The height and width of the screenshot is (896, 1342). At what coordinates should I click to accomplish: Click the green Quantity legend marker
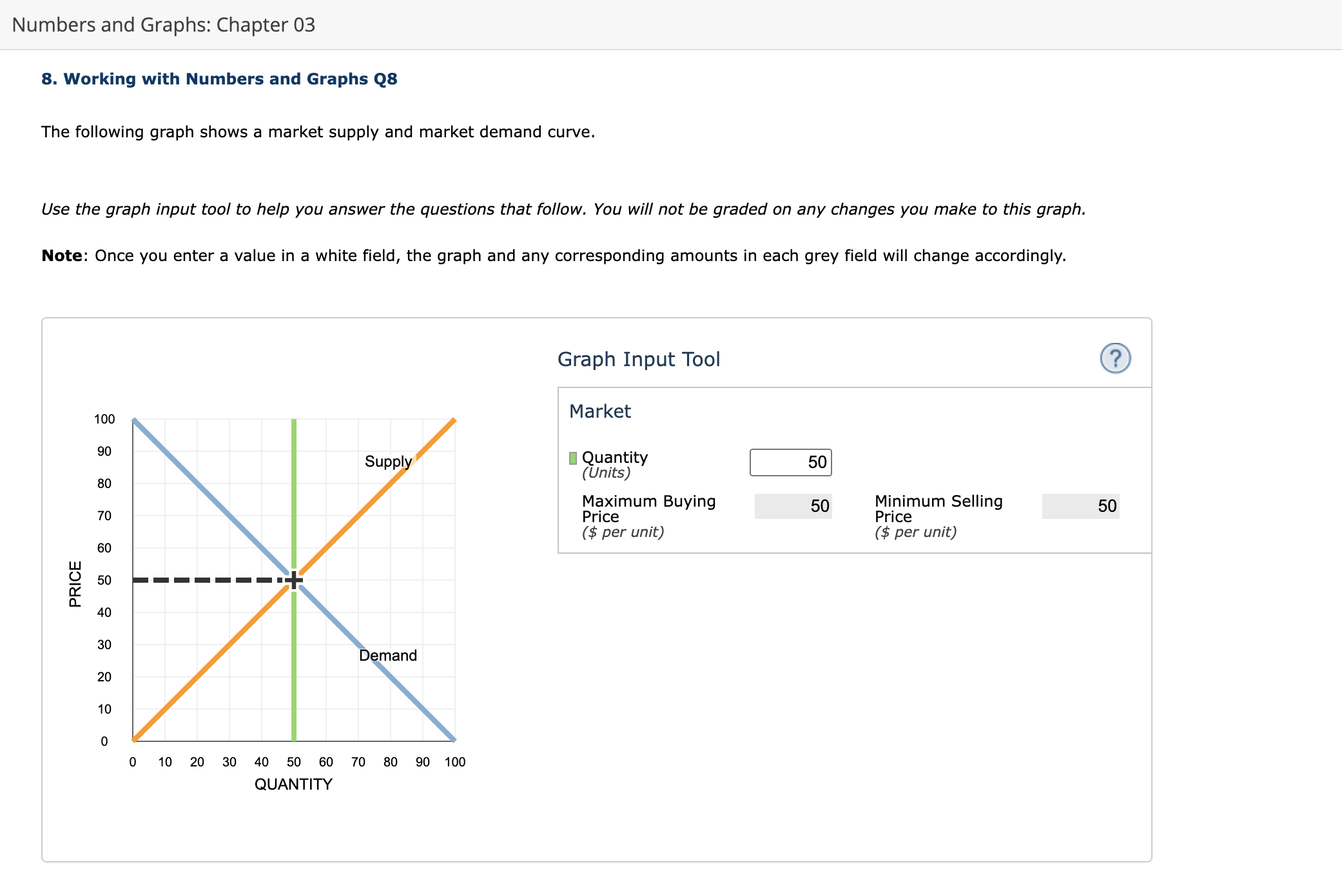(x=572, y=458)
